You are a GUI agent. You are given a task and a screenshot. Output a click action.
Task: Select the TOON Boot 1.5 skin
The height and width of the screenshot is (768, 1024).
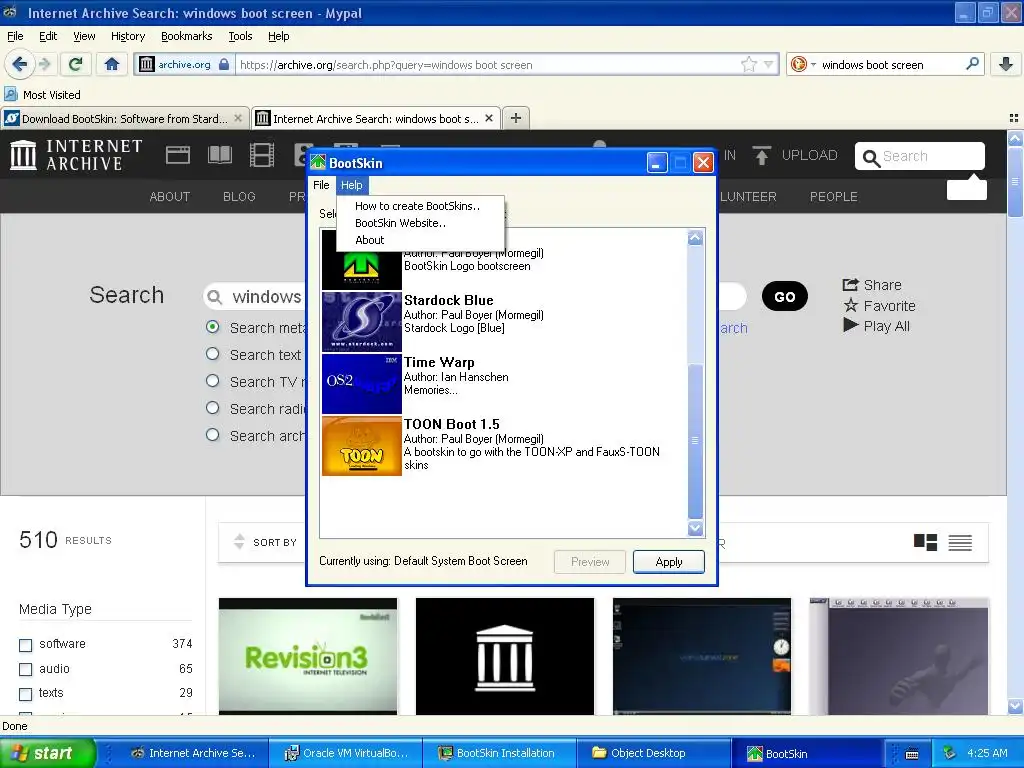(503, 446)
